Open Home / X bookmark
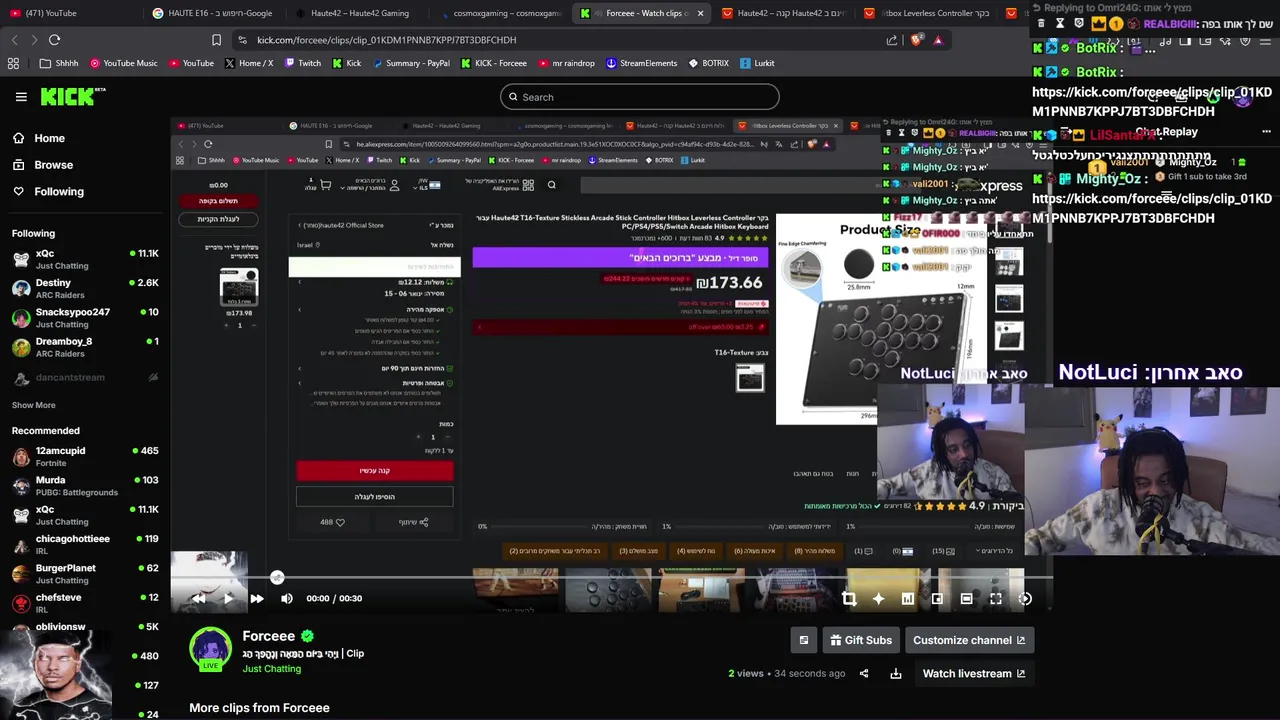Screen dimensions: 1280x720 pyautogui.click(x=249, y=63)
